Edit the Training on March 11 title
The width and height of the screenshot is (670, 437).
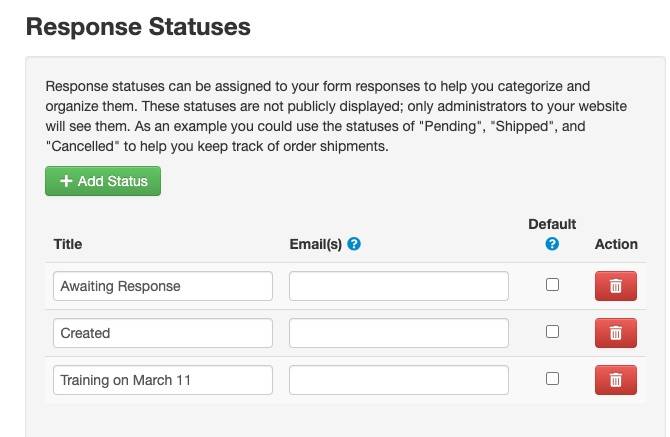pos(163,380)
